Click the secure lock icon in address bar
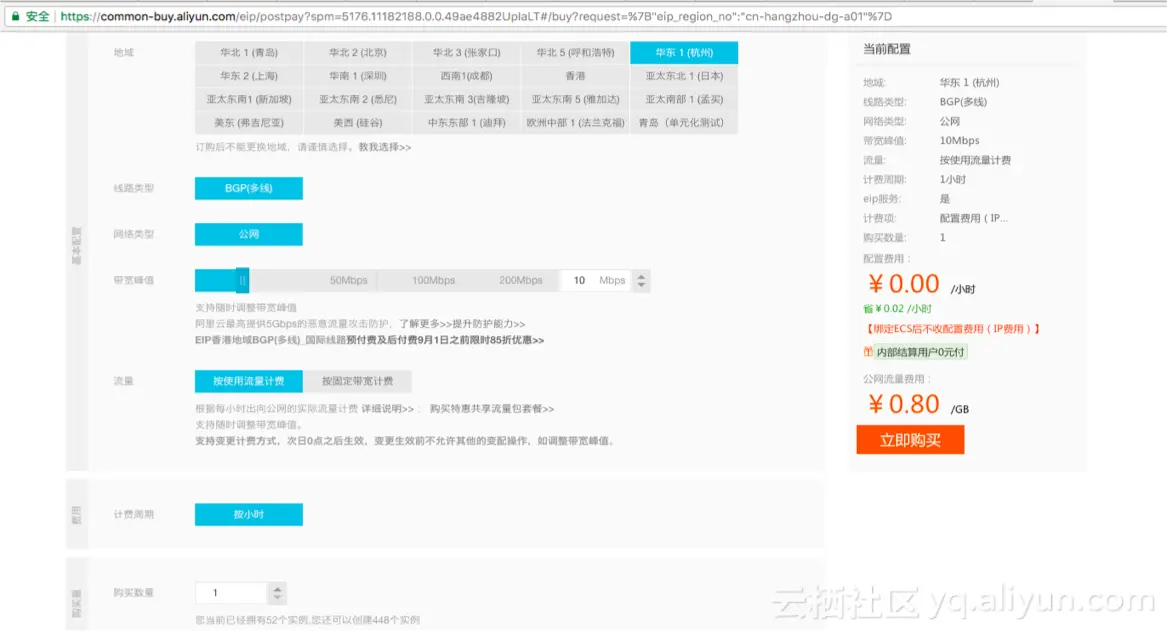The image size is (1167, 631). 15,16
